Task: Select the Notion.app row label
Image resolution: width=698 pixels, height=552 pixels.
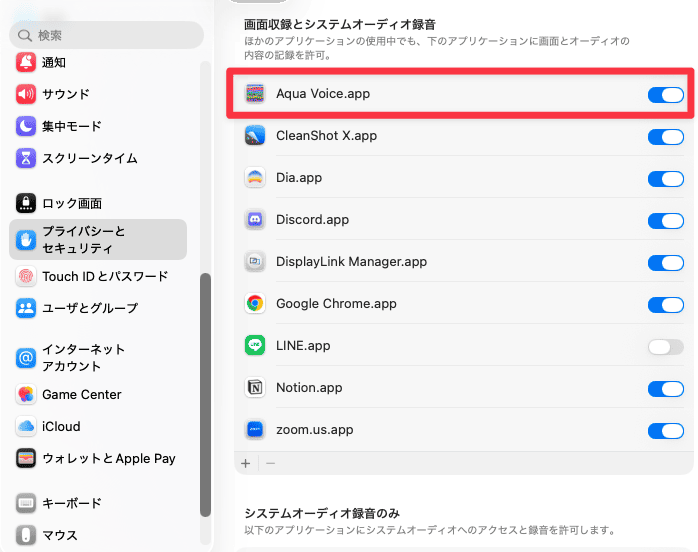Action: 309,388
